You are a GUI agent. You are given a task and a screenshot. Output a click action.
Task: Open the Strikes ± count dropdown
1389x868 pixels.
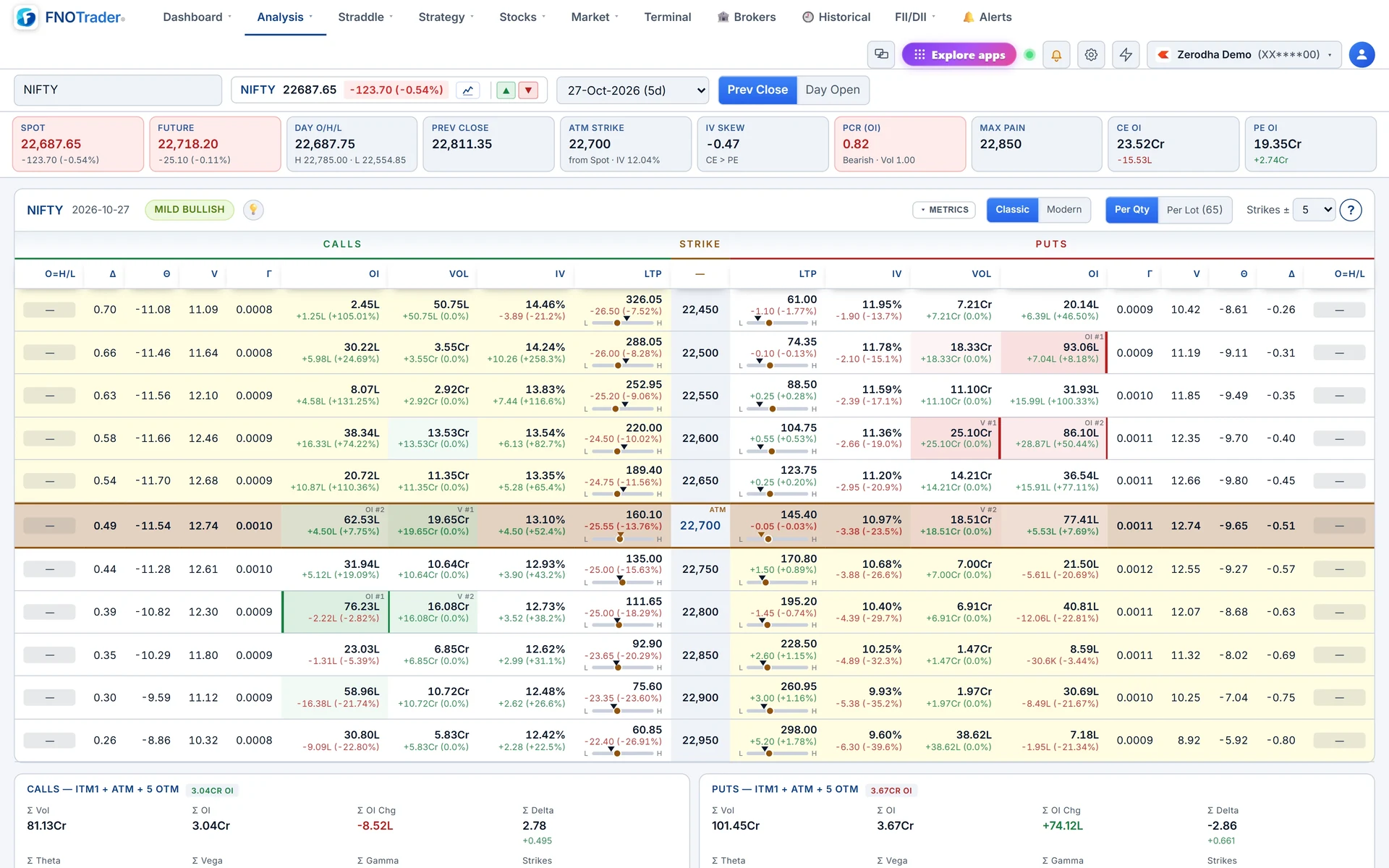click(x=1314, y=210)
